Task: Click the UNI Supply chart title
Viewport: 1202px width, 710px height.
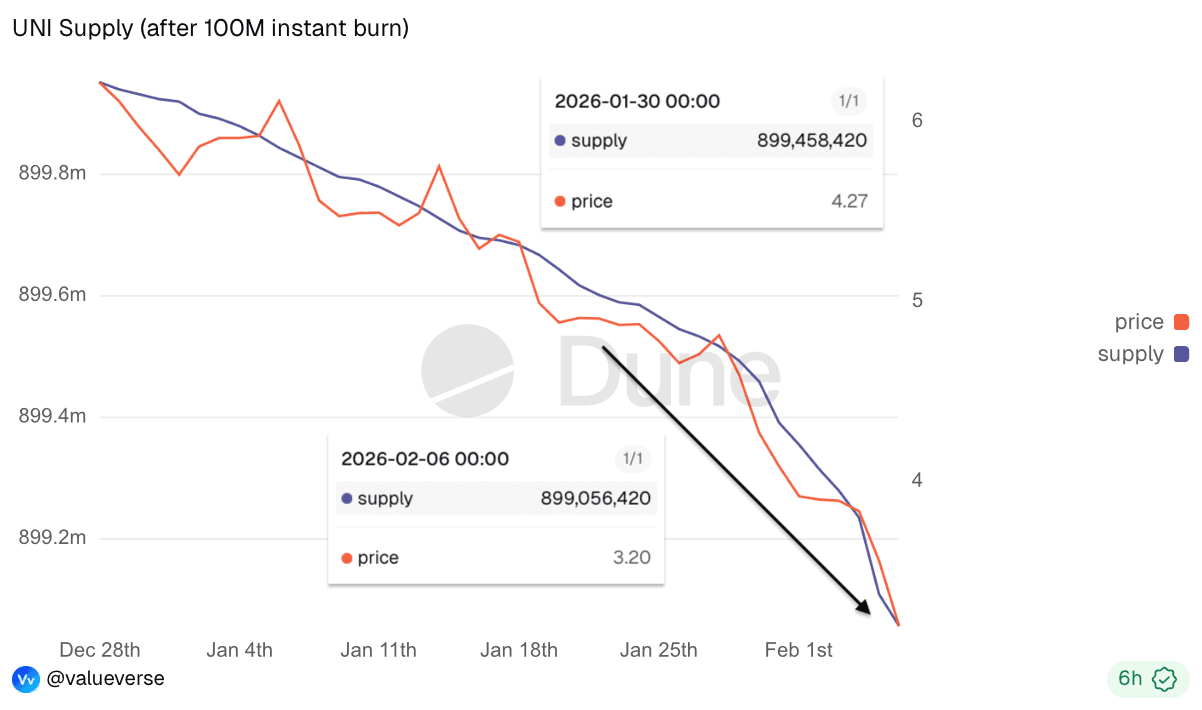Action: pos(210,29)
